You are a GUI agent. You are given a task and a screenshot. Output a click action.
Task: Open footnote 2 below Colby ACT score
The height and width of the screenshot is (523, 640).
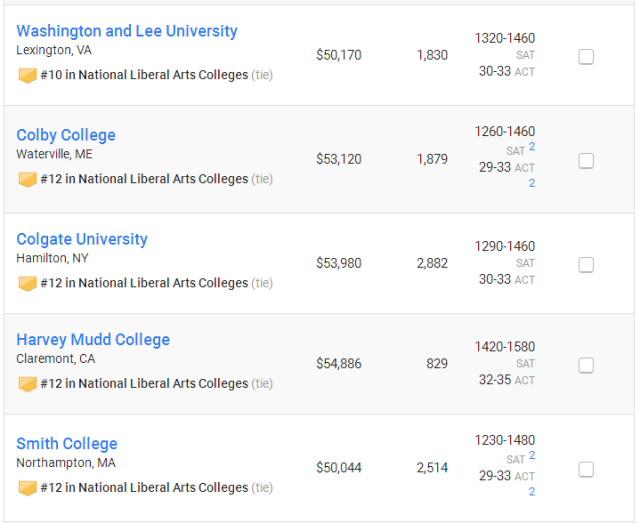click(x=532, y=183)
